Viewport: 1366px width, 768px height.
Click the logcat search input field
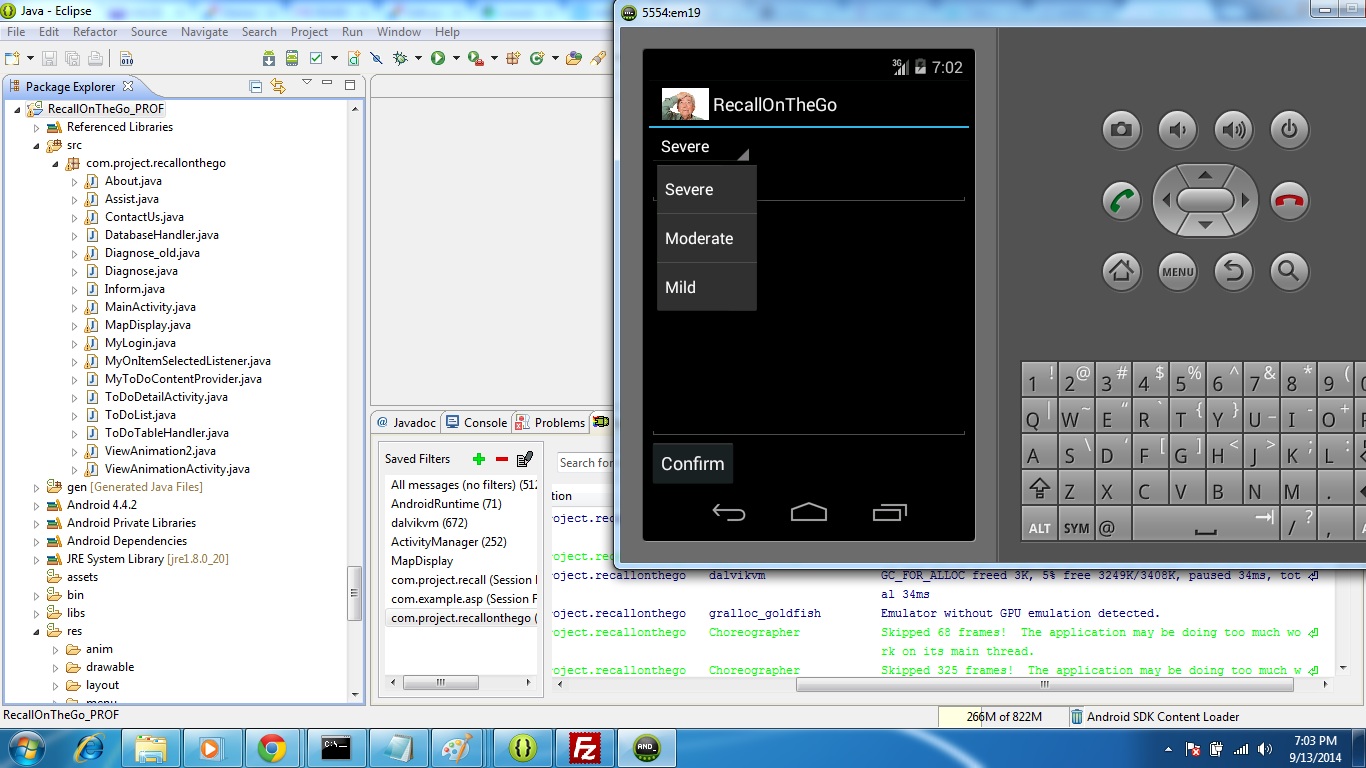click(586, 462)
